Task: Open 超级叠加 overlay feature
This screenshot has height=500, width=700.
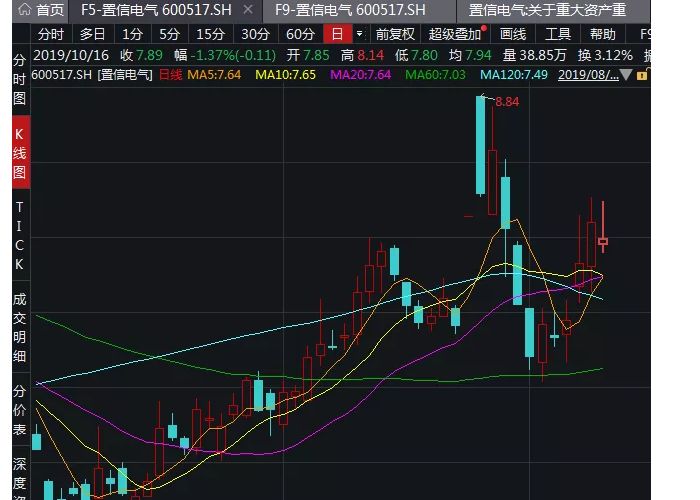Action: [x=454, y=34]
